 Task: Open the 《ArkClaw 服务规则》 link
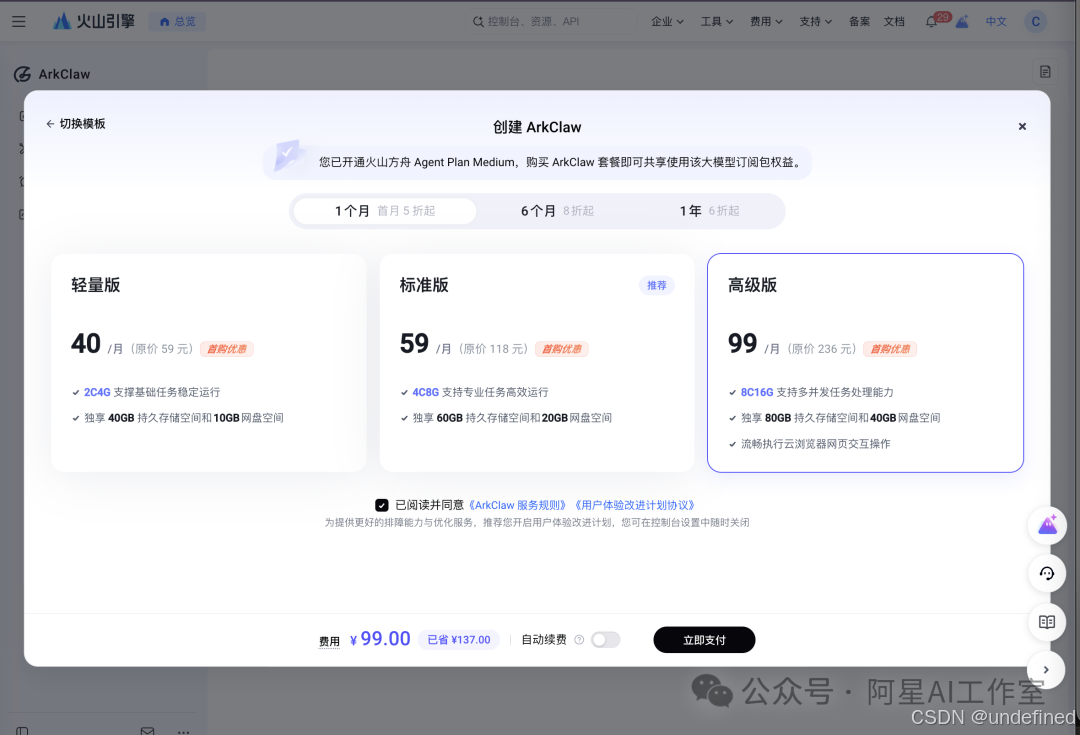(x=519, y=505)
